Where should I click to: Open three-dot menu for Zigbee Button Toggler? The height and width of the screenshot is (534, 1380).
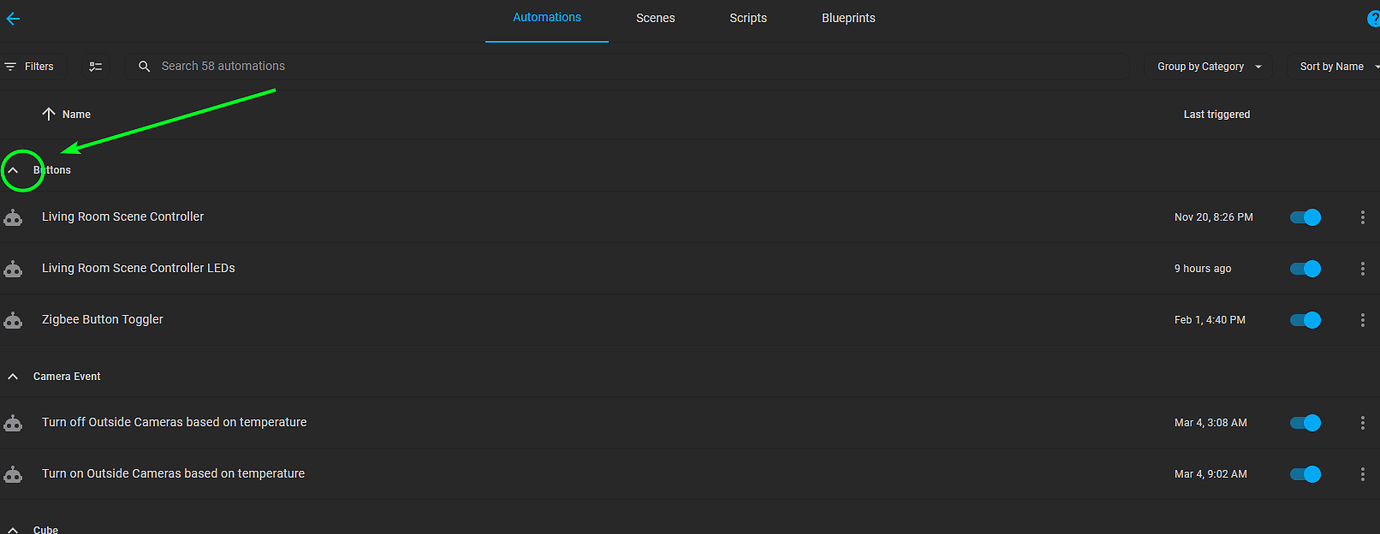point(1362,320)
